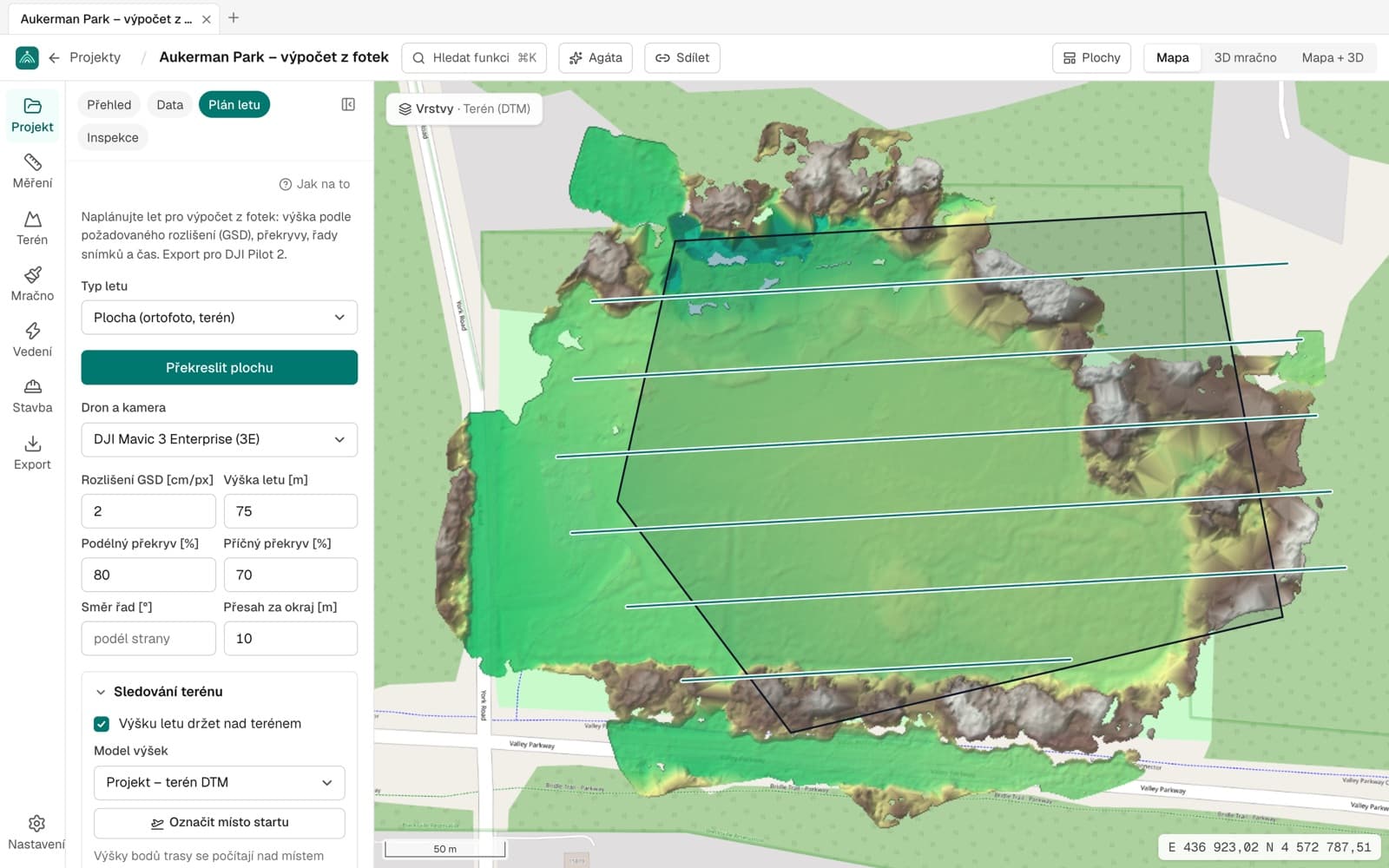Open the Dron a kamera dropdown

click(x=219, y=439)
